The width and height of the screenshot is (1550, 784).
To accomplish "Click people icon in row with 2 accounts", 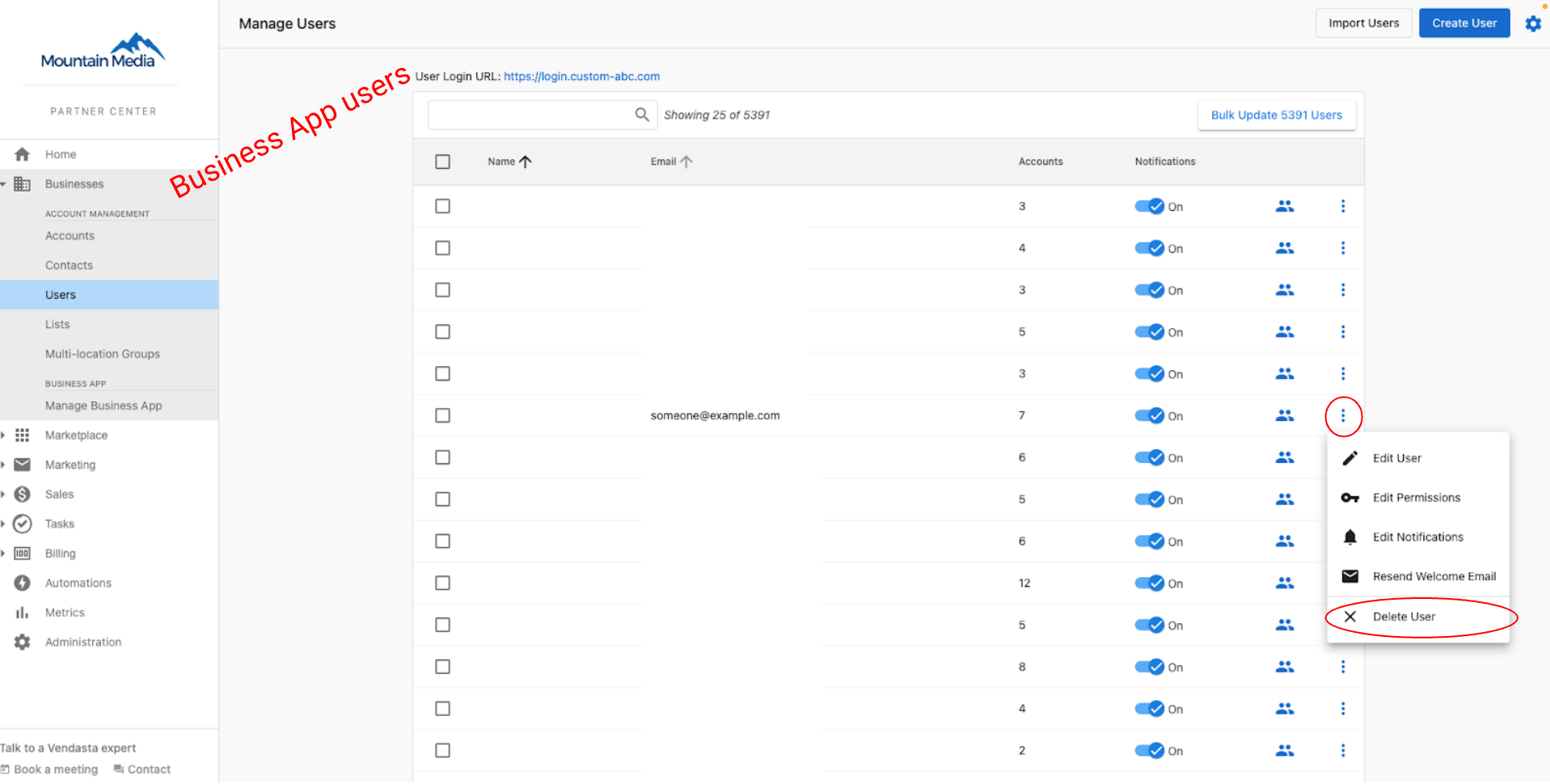I will [x=1285, y=751].
